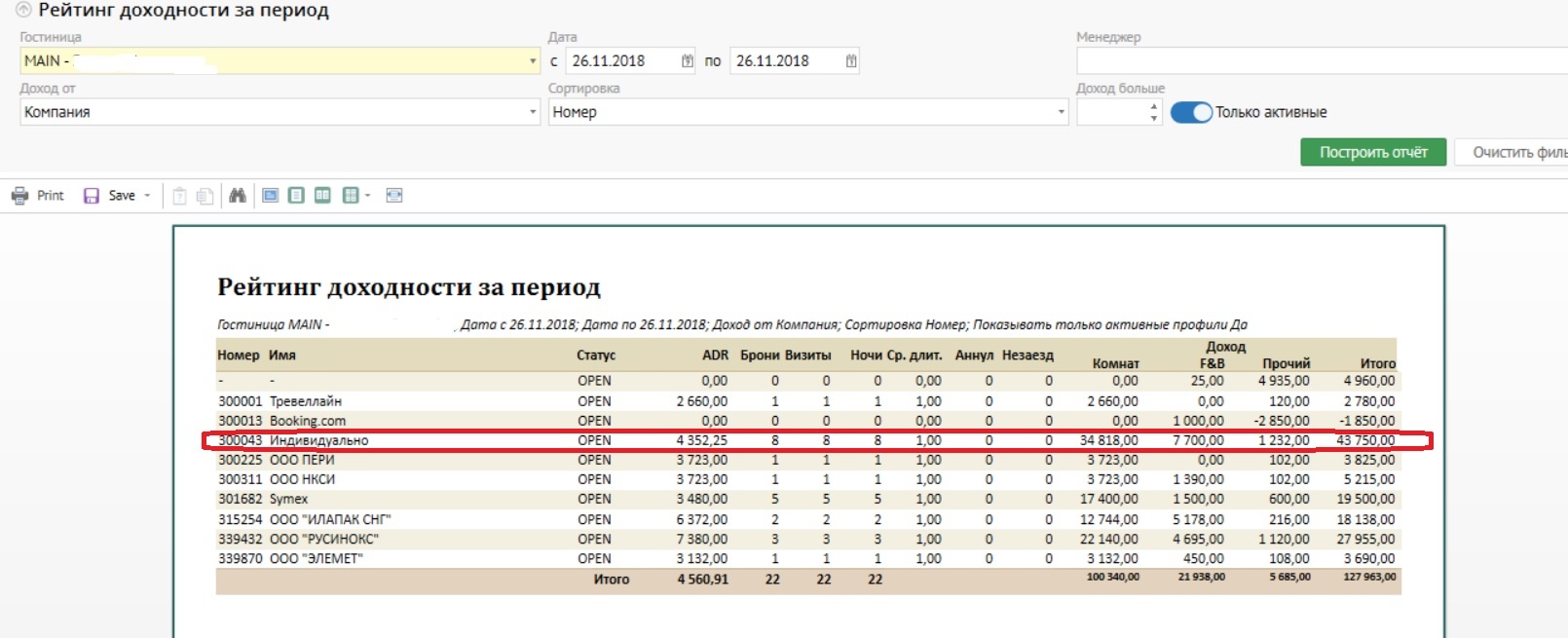Expand the Гостиница dropdown
The height and width of the screenshot is (638, 1568).
point(533,61)
